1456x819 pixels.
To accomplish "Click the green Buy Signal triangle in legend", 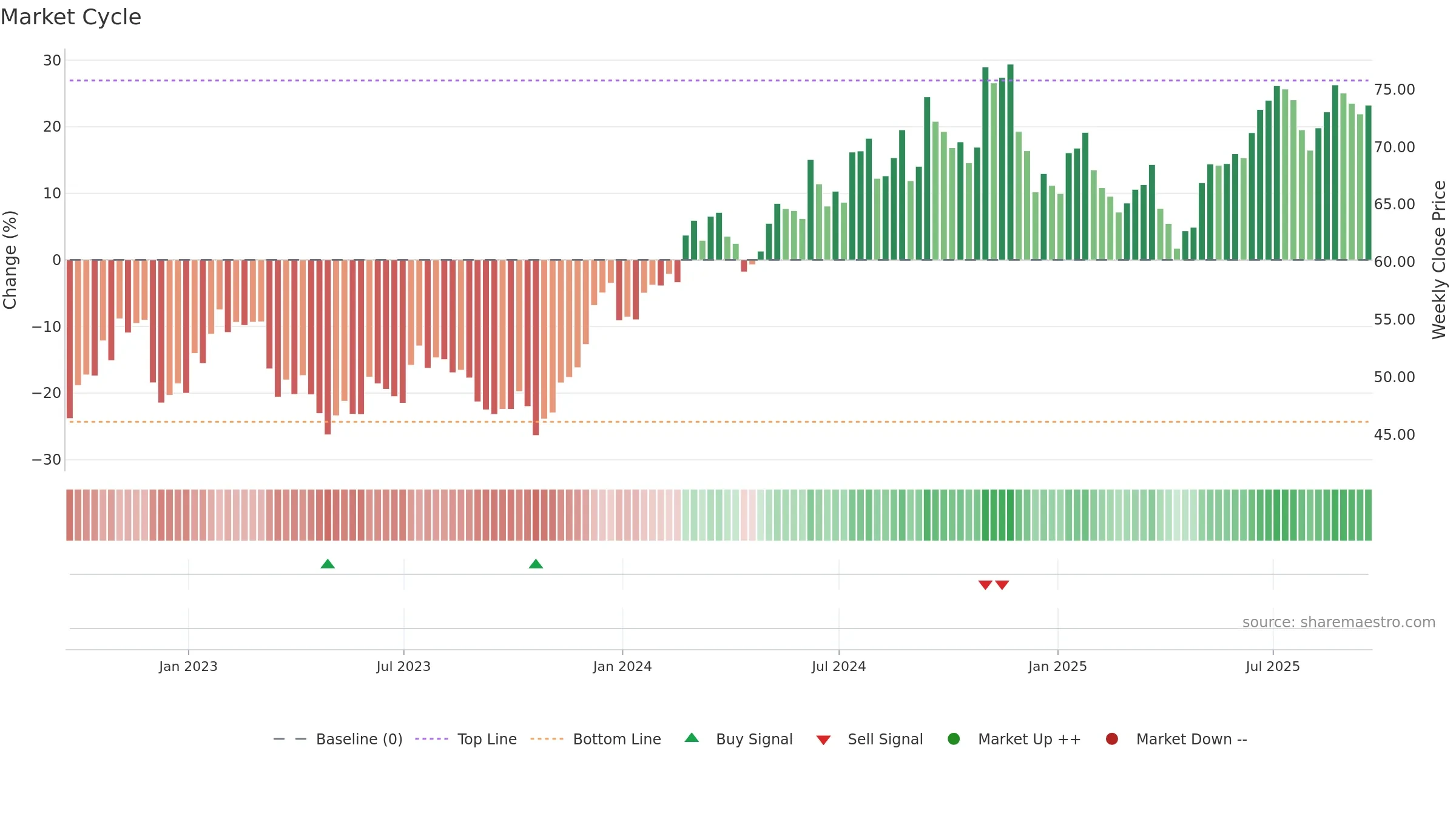I will click(692, 738).
